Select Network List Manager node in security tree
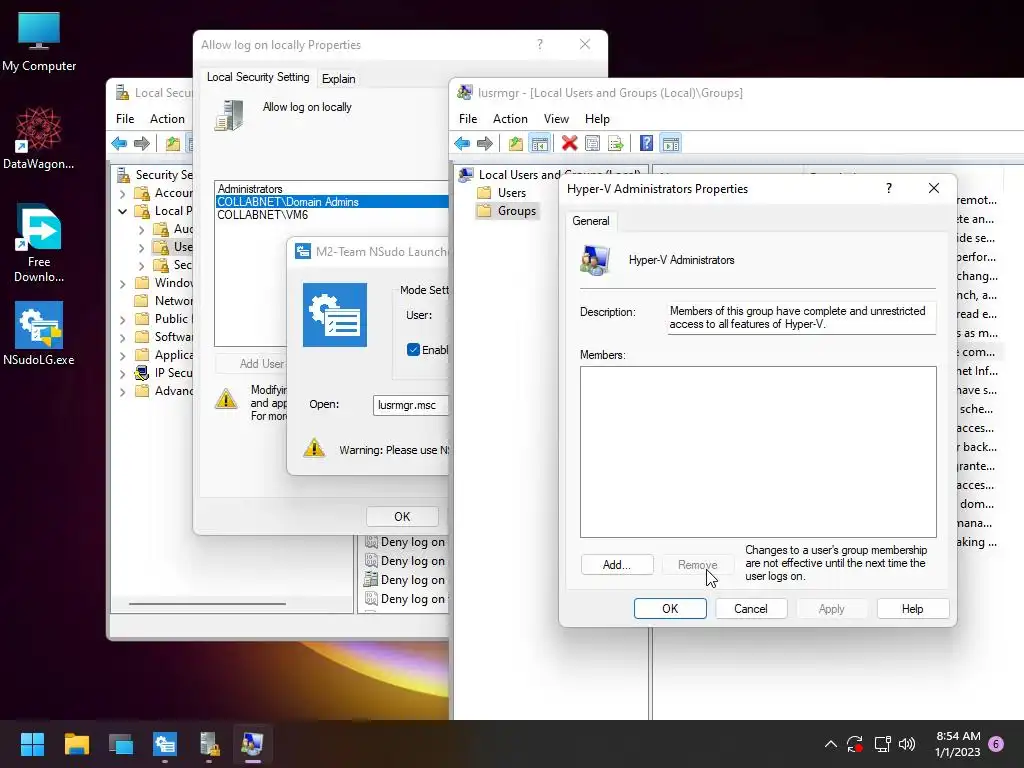The width and height of the screenshot is (1024, 768). coord(163,301)
